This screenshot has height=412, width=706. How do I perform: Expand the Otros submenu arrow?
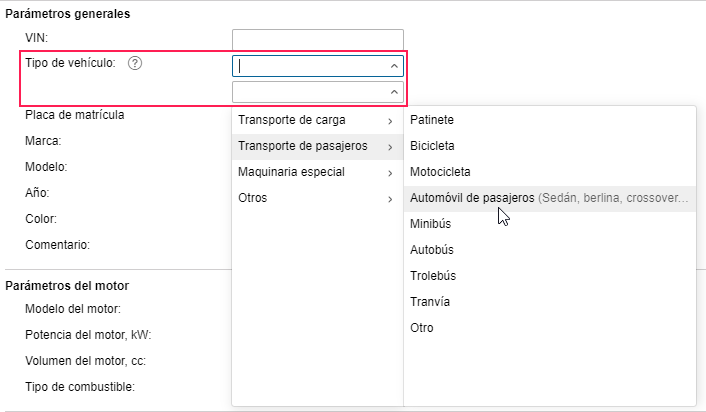pyautogui.click(x=390, y=199)
